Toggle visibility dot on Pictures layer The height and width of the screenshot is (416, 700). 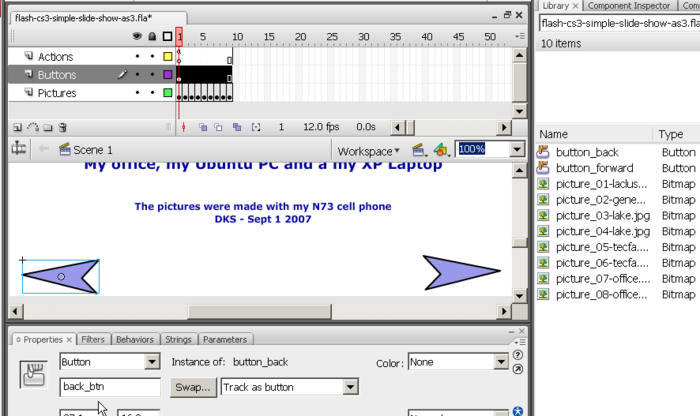click(138, 93)
